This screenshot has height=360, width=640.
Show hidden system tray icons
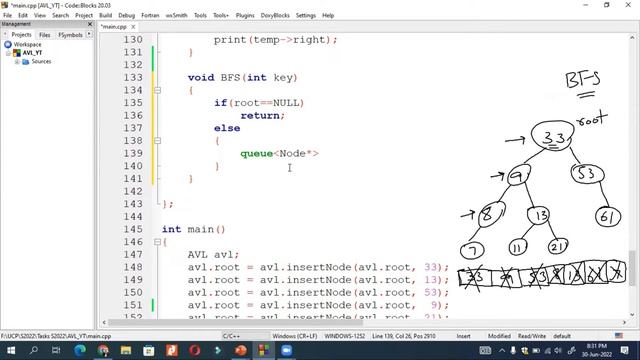click(x=502, y=350)
